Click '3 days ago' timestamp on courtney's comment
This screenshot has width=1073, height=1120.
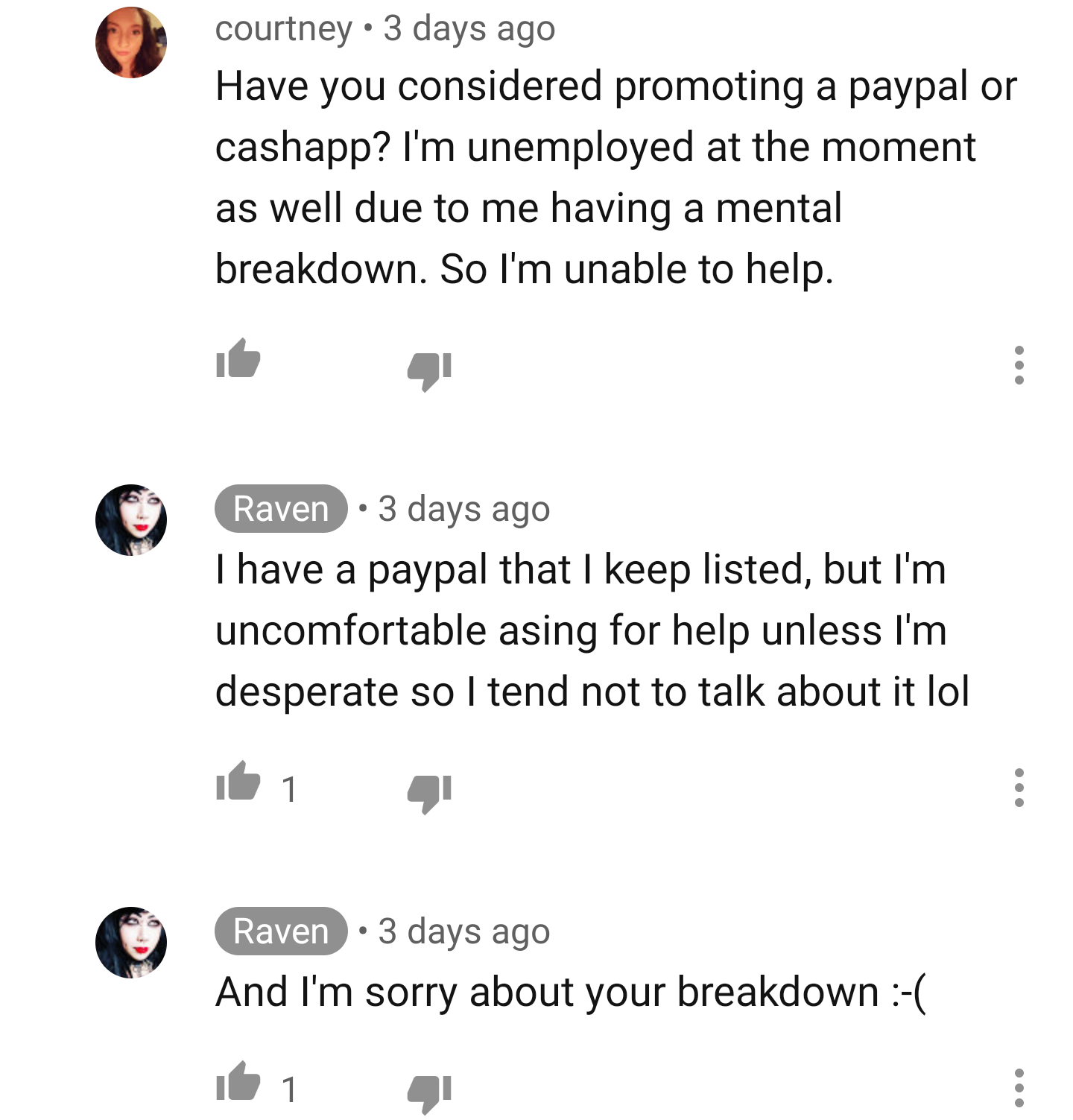[x=469, y=30]
